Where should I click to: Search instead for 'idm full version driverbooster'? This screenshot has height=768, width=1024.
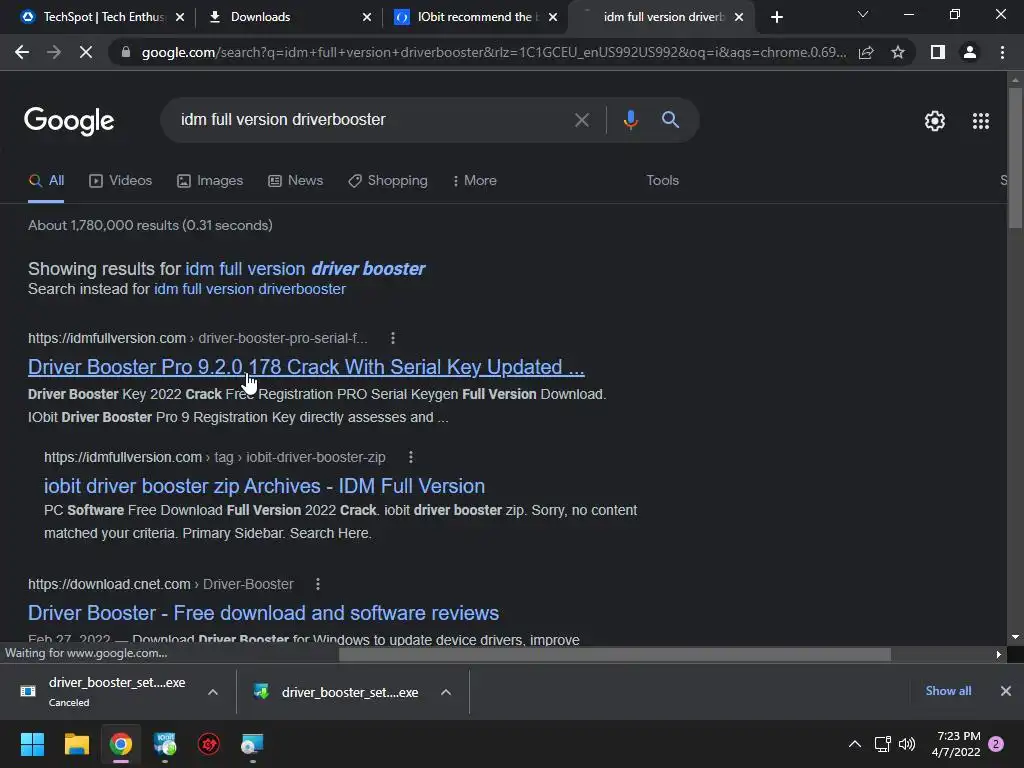pos(249,289)
